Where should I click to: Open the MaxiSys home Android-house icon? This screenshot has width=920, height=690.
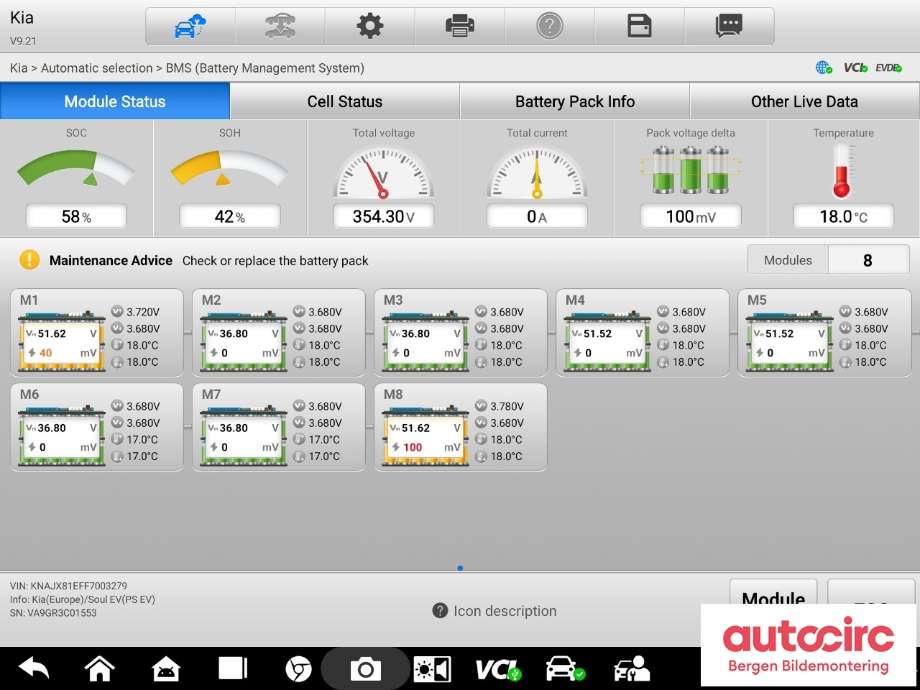click(166, 668)
